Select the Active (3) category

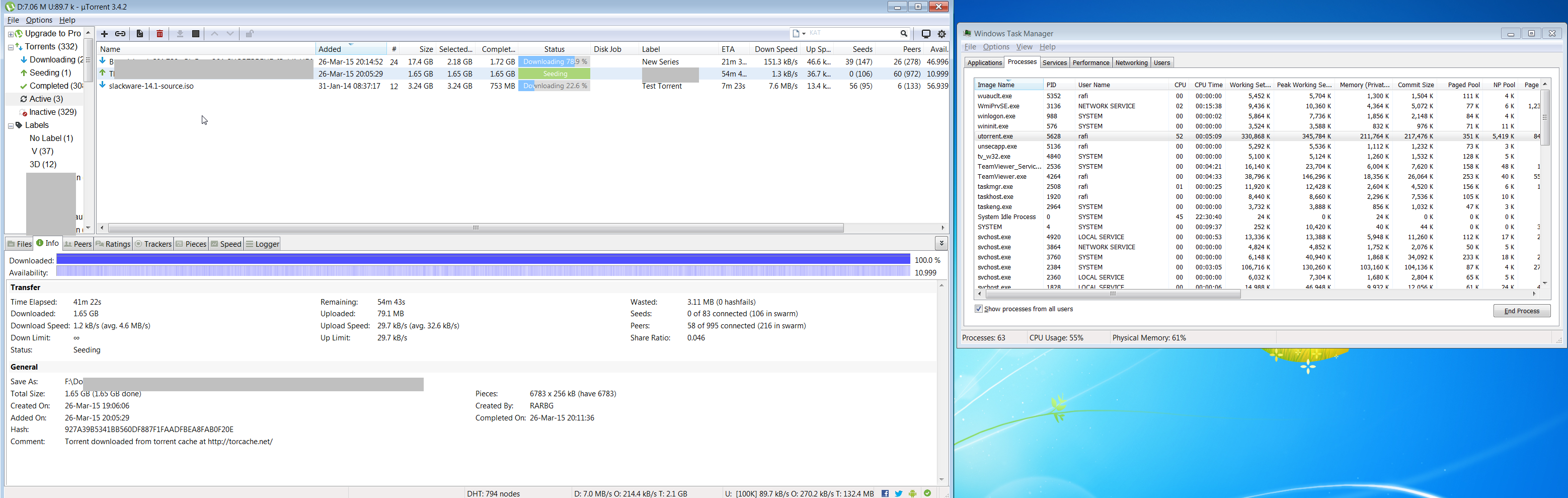41,99
